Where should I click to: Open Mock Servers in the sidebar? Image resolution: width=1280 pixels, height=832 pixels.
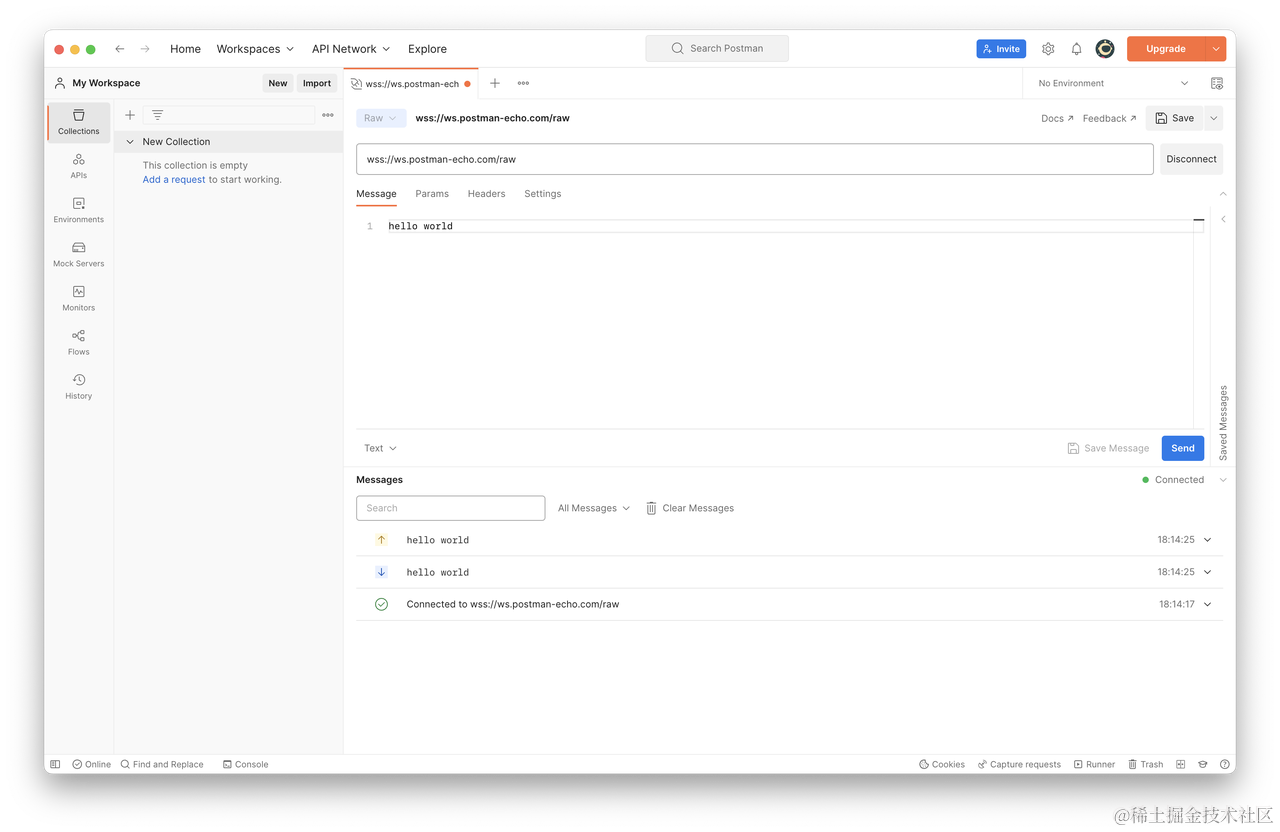(x=78, y=254)
